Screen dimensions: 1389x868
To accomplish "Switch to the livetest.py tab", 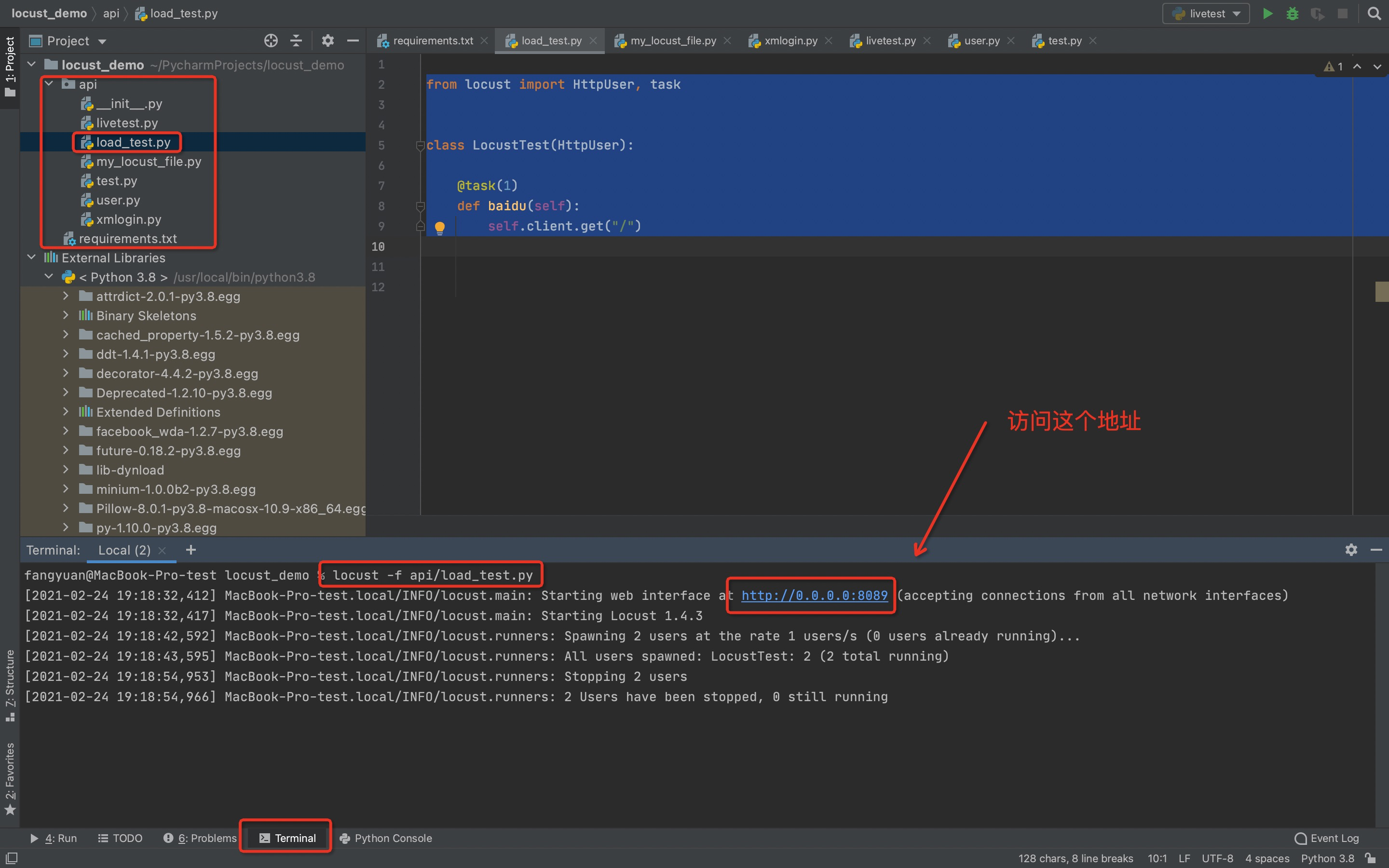I will point(886,40).
